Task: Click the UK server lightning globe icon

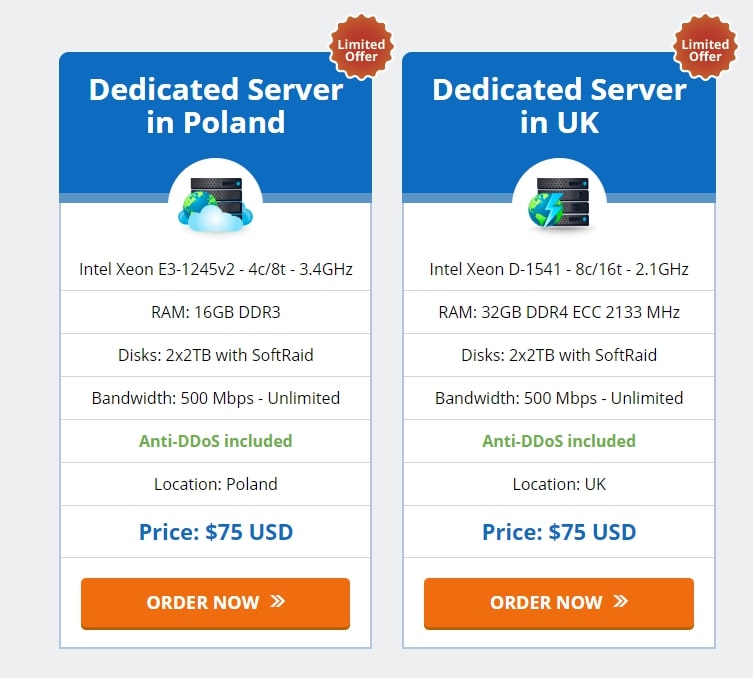Action: click(559, 203)
